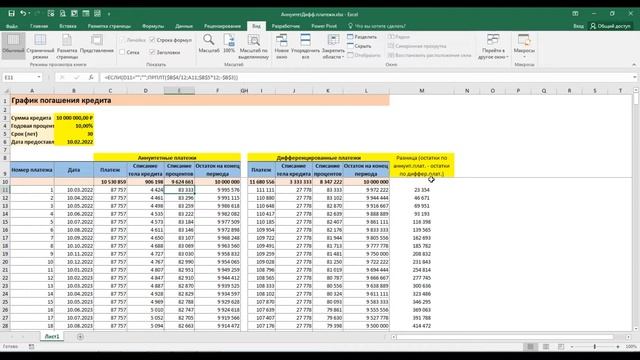Click the 'Номер платежа' header cell

[32, 169]
